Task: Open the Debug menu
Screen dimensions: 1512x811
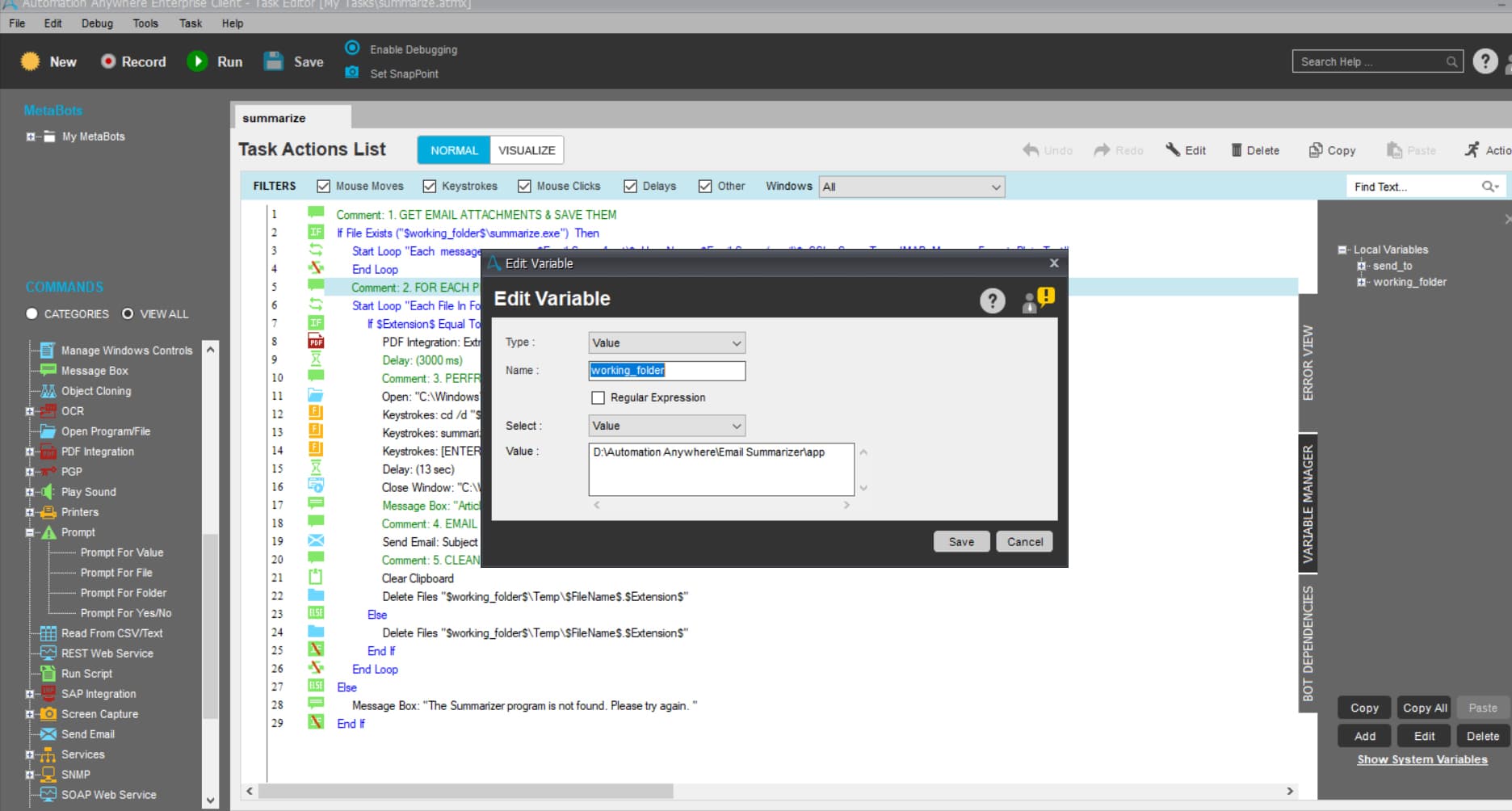Action: click(97, 23)
